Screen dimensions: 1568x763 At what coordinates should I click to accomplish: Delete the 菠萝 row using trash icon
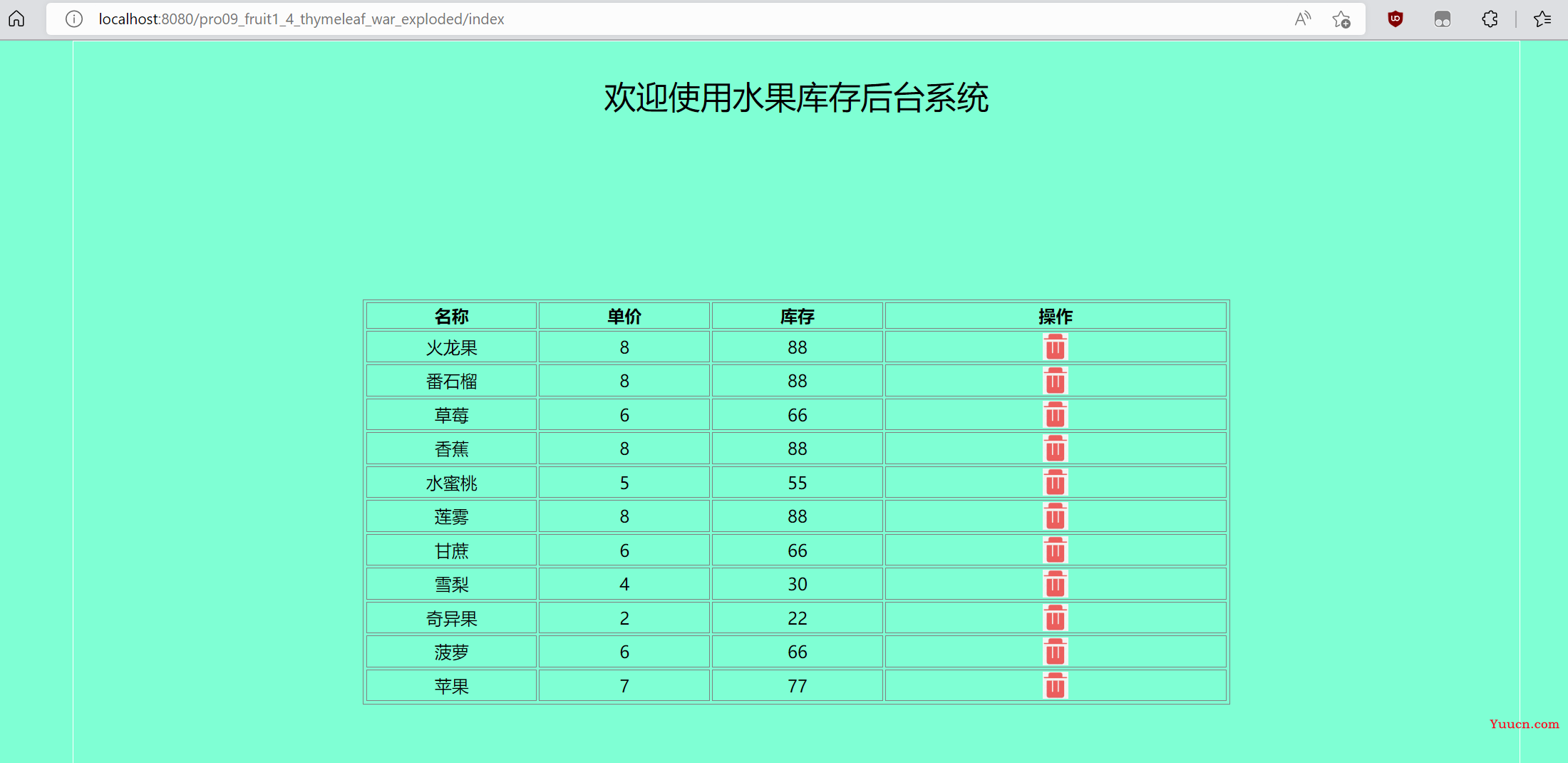(1055, 652)
